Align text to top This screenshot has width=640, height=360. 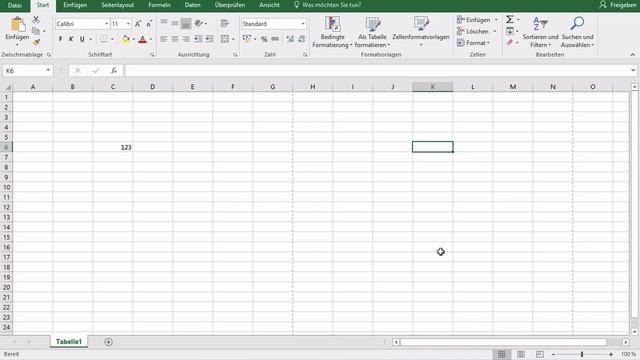point(164,23)
